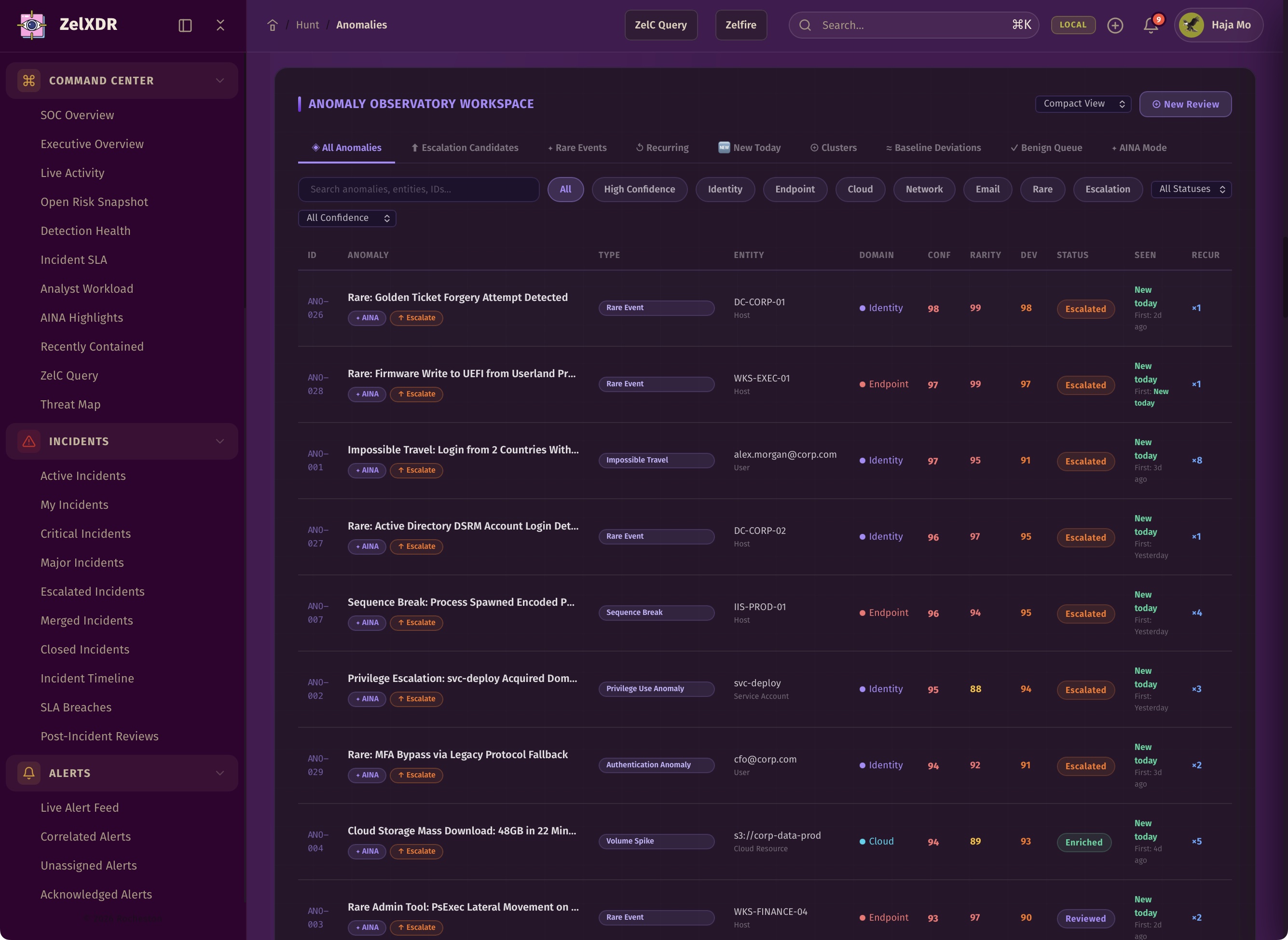Viewport: 1288px width, 940px height.
Task: Focus the Search anomalies input field
Action: point(418,189)
